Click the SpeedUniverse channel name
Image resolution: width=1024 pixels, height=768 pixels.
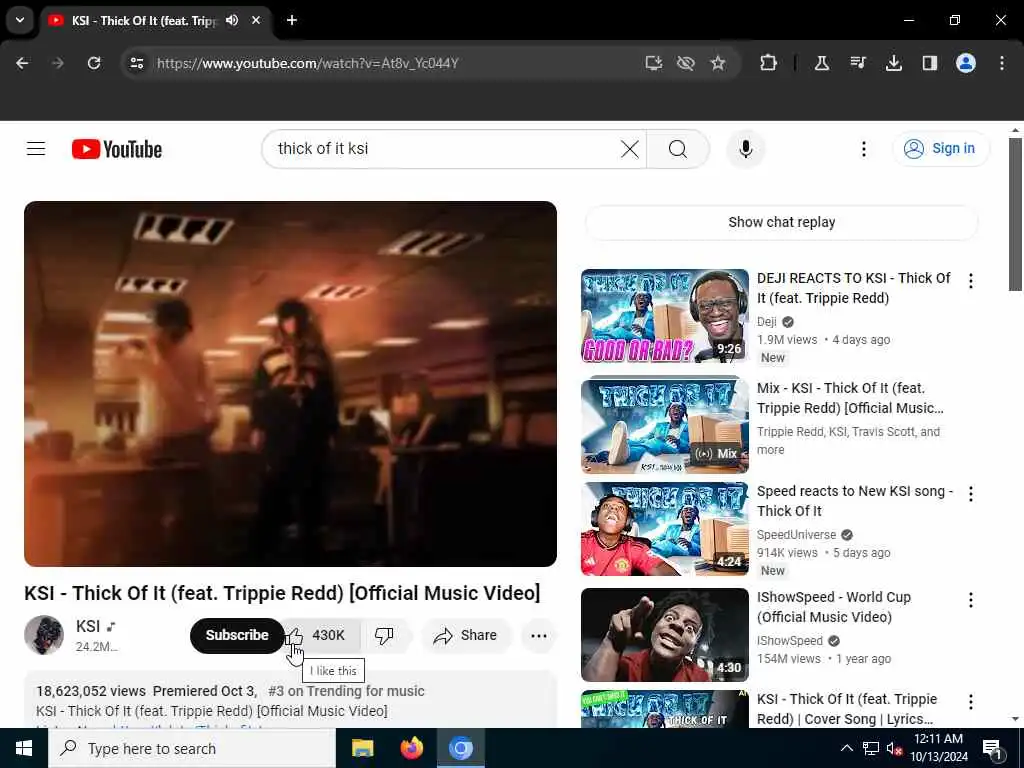(x=796, y=535)
